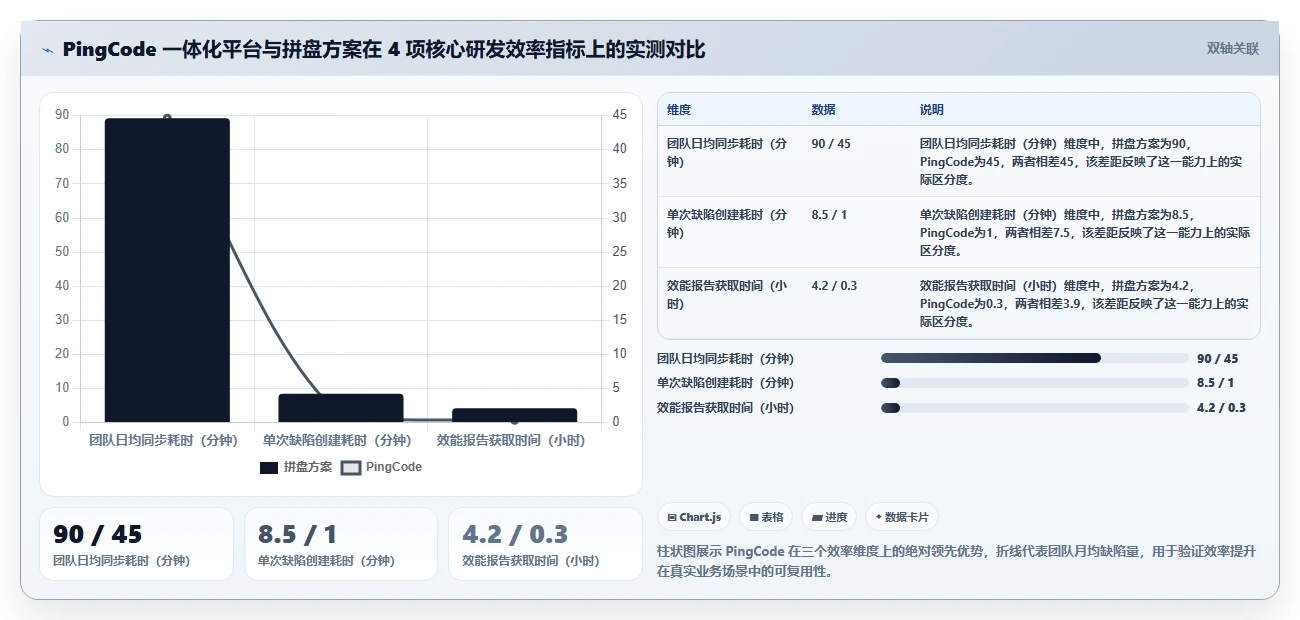Click the 维度 table column header

pos(679,110)
